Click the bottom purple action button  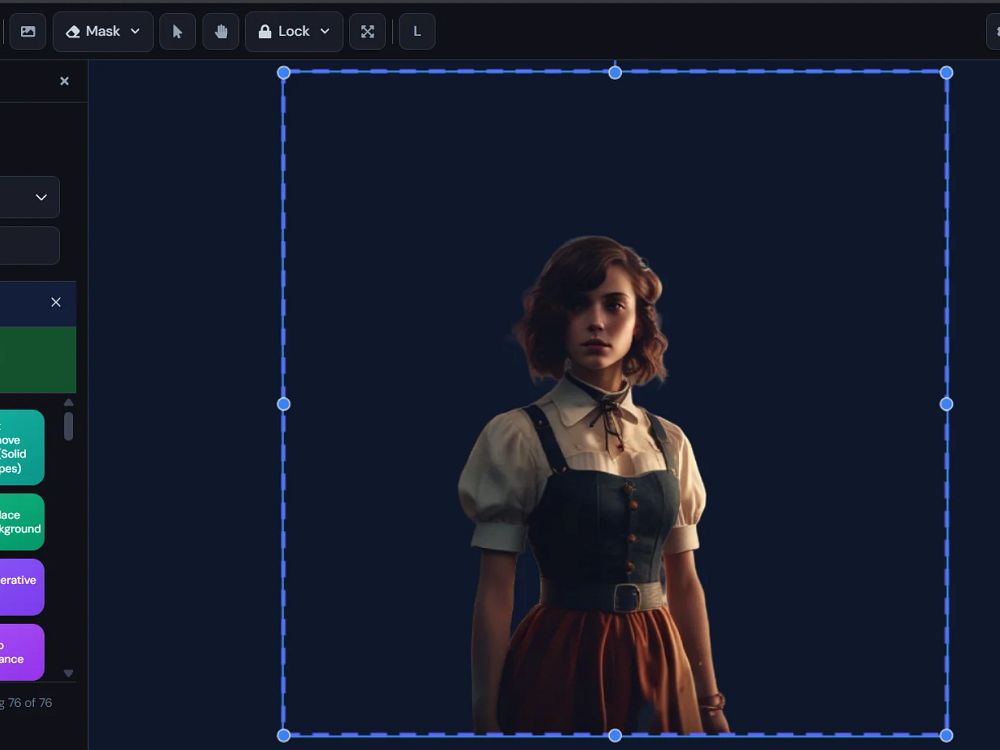click(x=20, y=652)
